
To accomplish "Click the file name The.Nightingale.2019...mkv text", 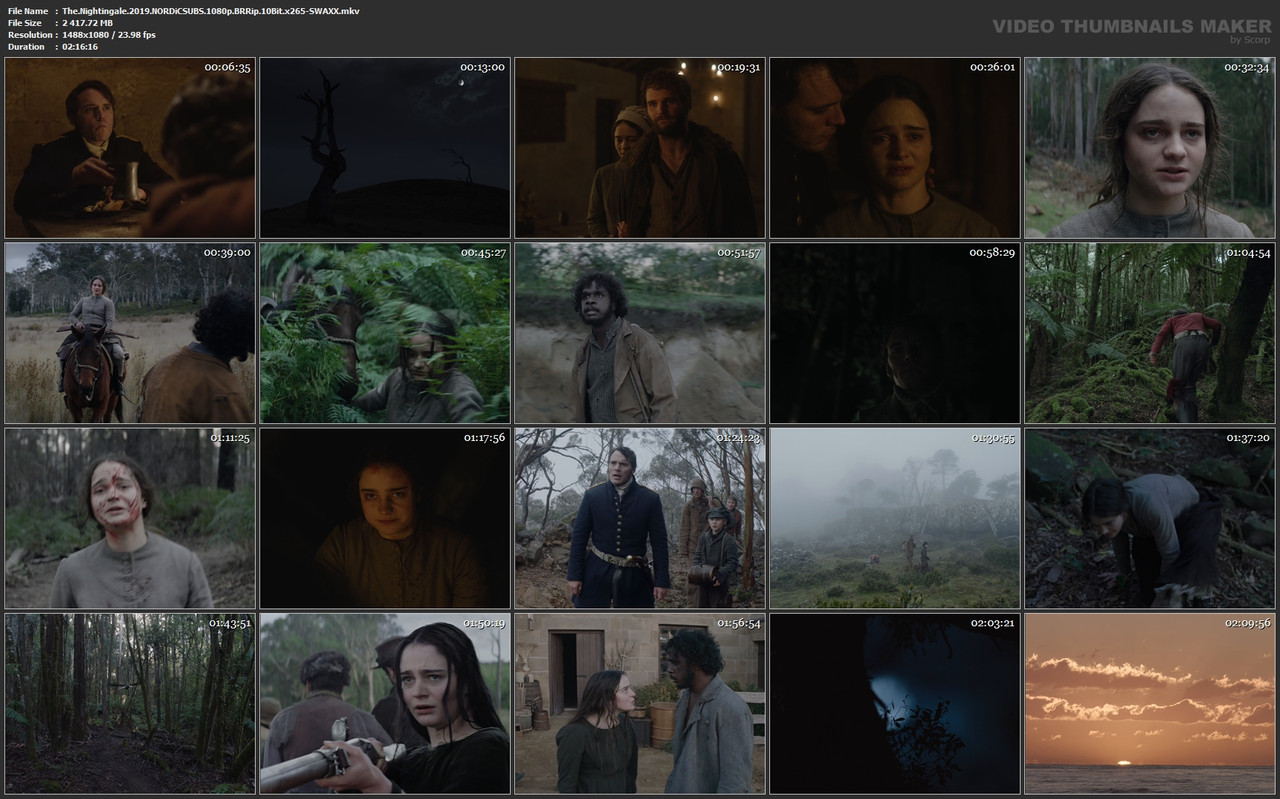I will click(211, 11).
